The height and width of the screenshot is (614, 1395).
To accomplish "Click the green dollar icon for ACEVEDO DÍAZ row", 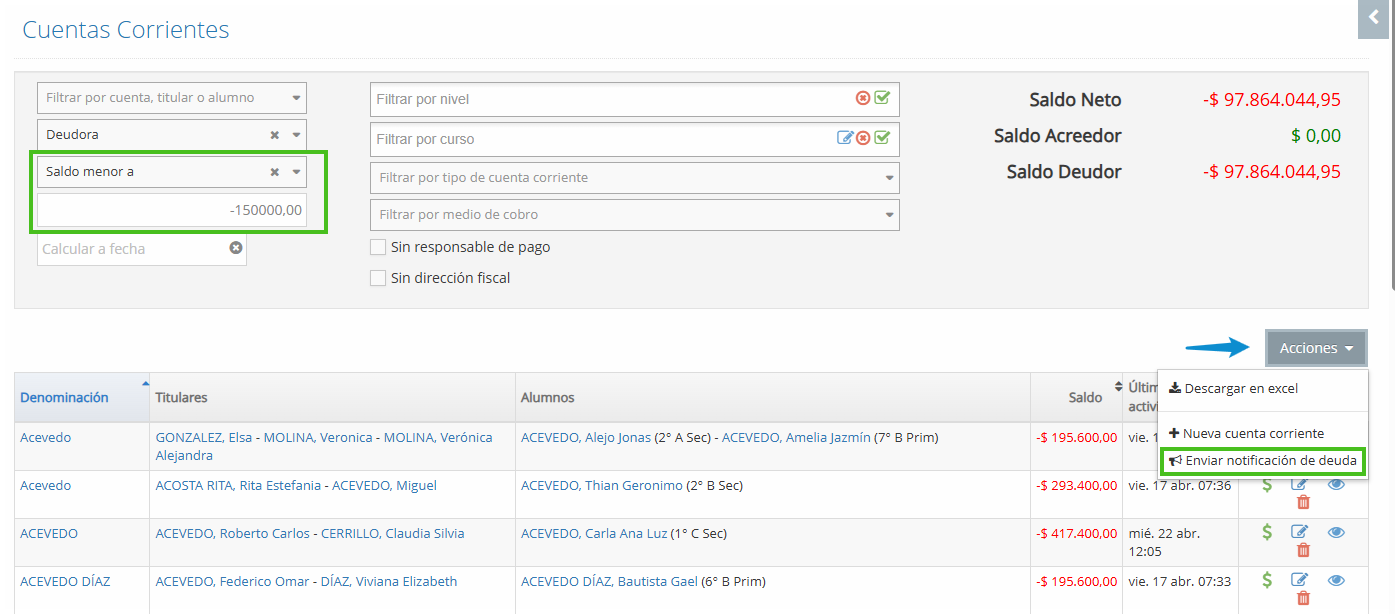I will [x=1267, y=580].
